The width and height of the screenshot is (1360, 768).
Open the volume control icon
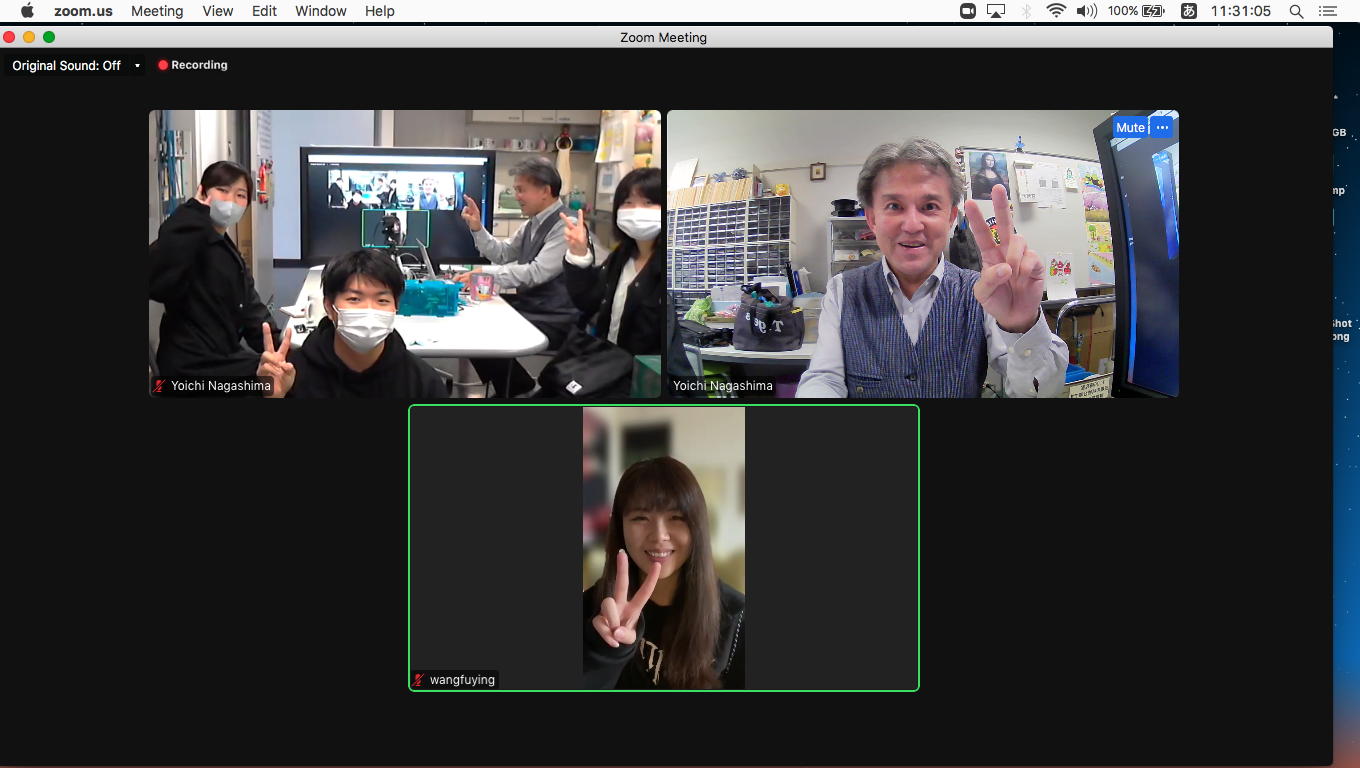(1087, 11)
